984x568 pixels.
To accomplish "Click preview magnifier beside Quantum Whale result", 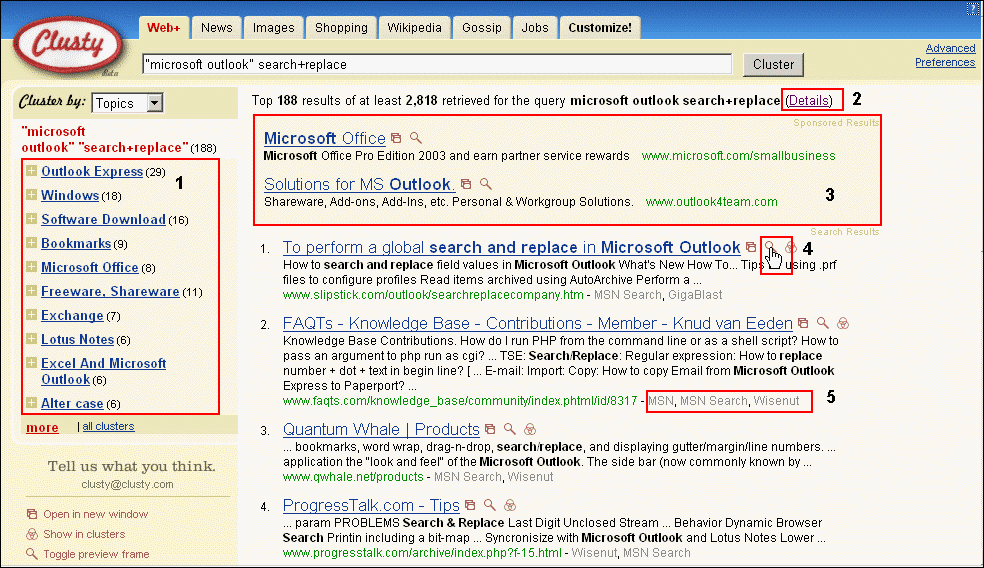I will (510, 430).
